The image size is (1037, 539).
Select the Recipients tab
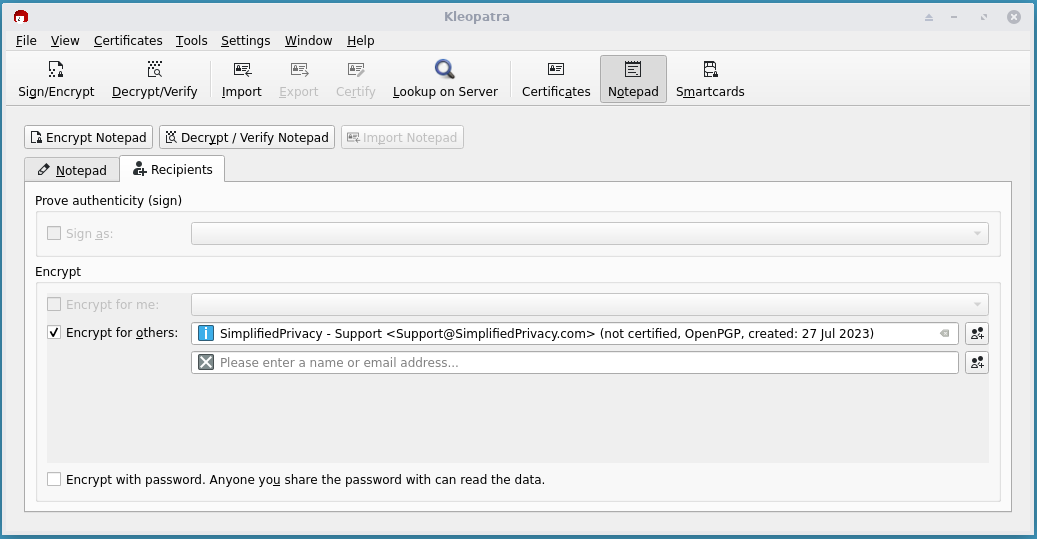coord(173,169)
